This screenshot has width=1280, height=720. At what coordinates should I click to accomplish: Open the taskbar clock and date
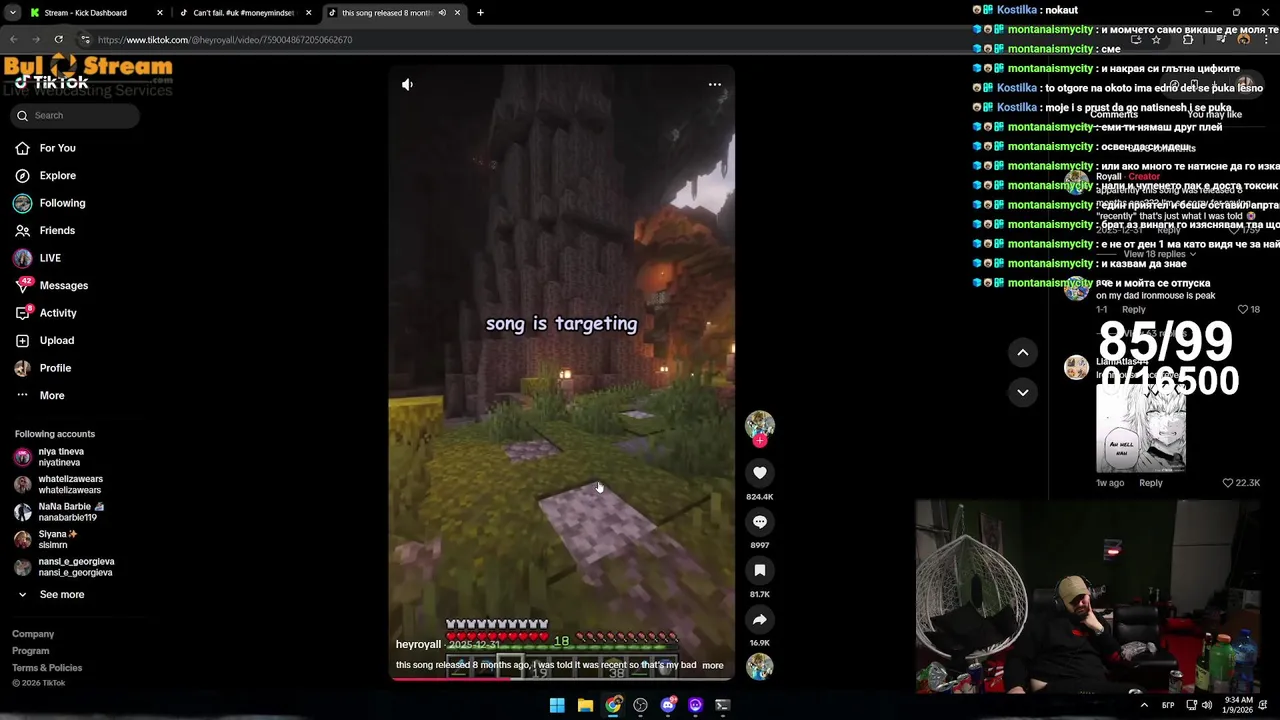1237,705
